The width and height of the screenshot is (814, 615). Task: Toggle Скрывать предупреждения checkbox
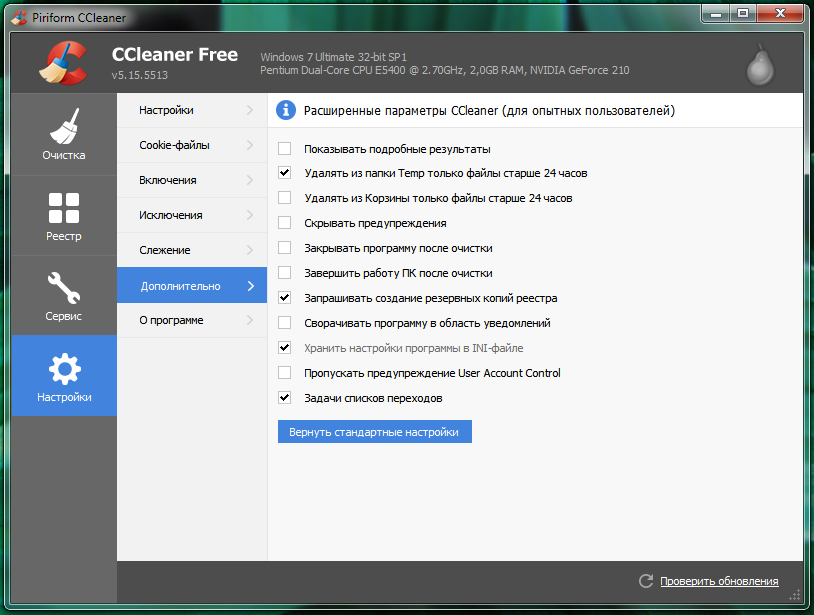[x=284, y=222]
